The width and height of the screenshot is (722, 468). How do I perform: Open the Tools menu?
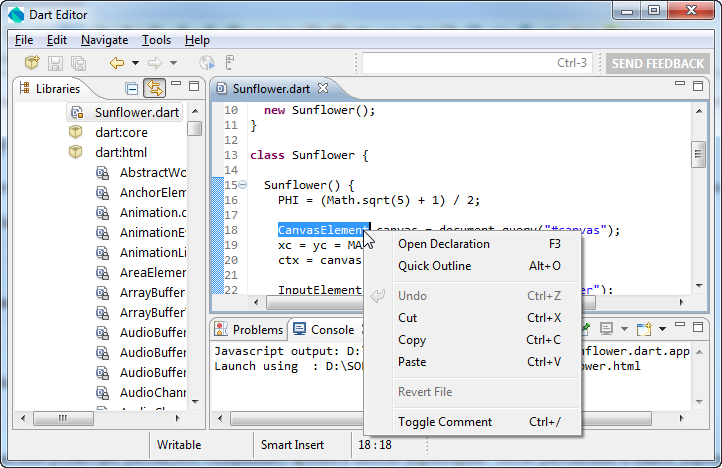156,40
